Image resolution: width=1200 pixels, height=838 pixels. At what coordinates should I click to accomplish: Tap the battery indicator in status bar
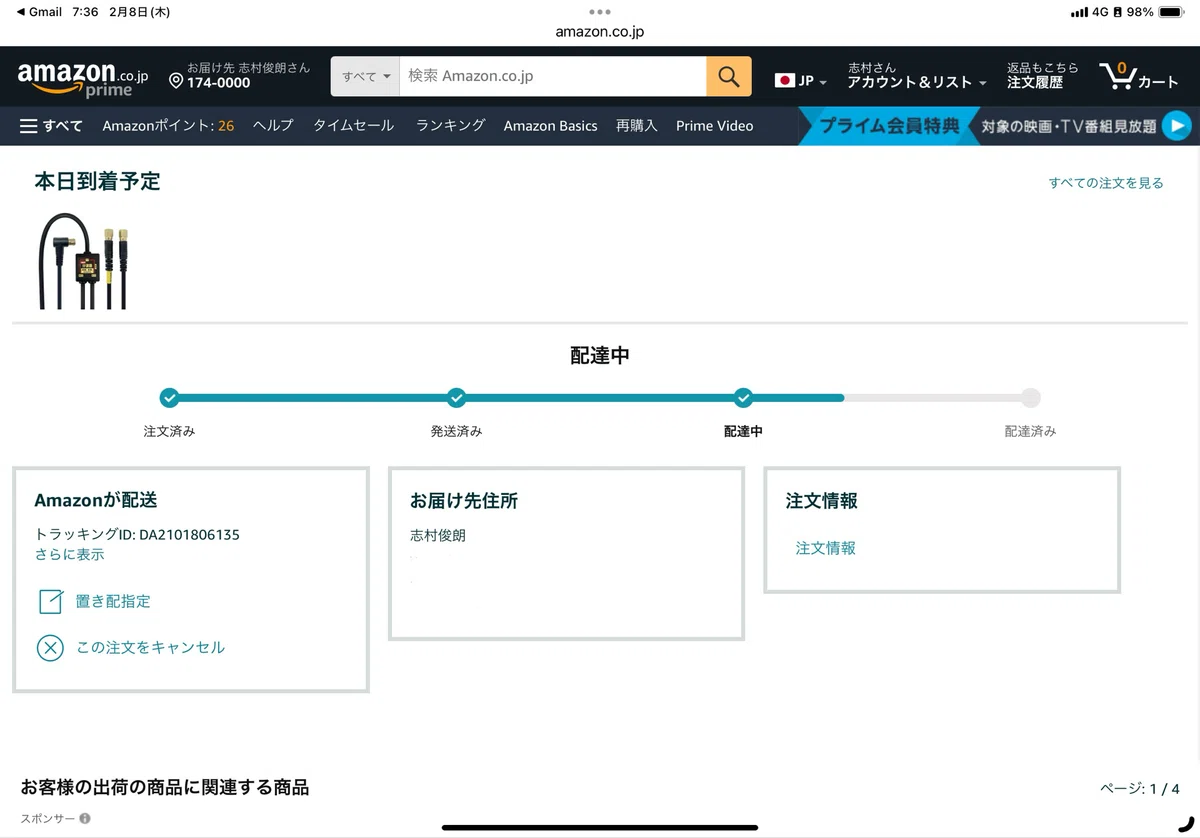1171,12
